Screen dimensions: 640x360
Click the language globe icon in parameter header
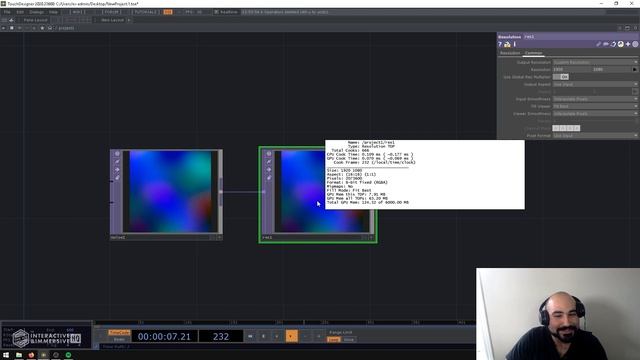tap(620, 44)
